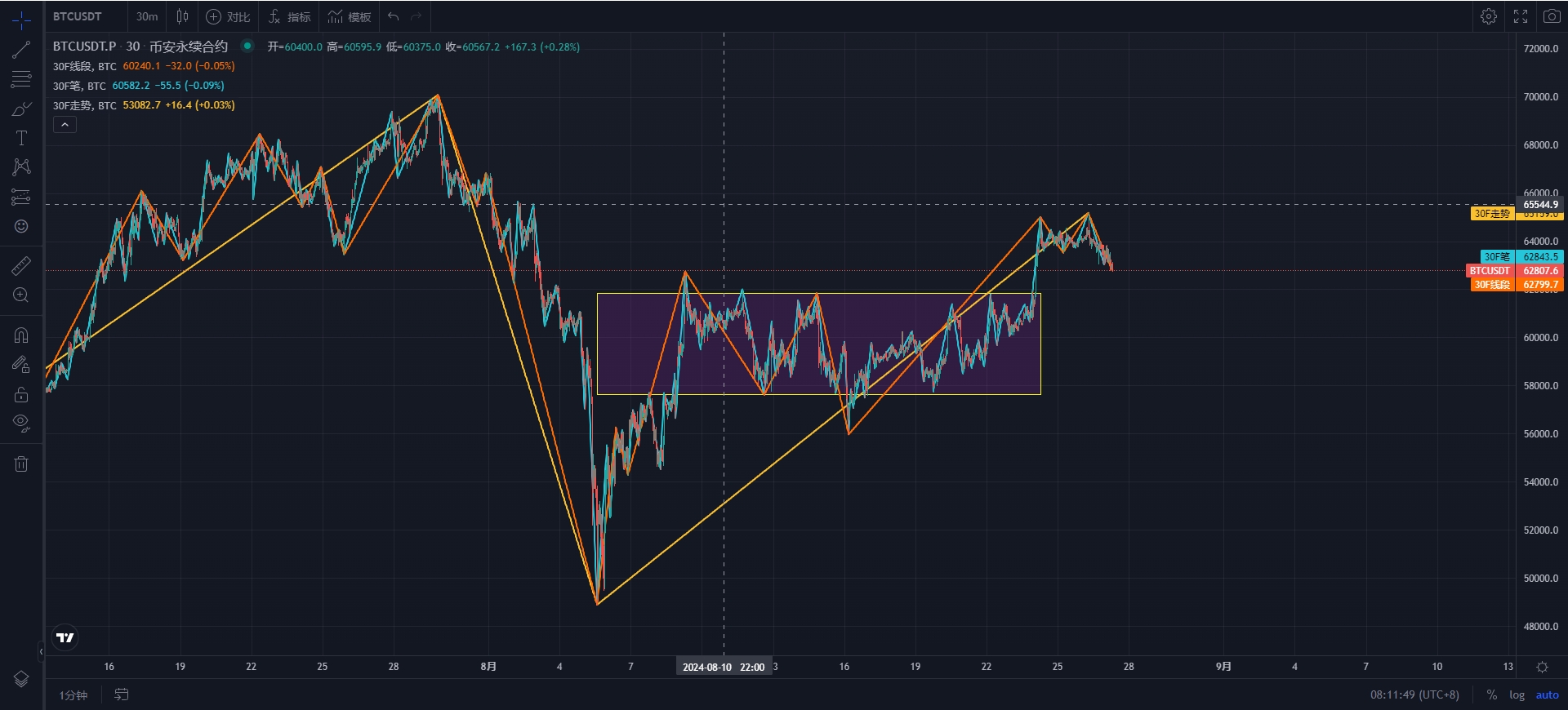Toggle stay in drawing mode

tap(21, 365)
